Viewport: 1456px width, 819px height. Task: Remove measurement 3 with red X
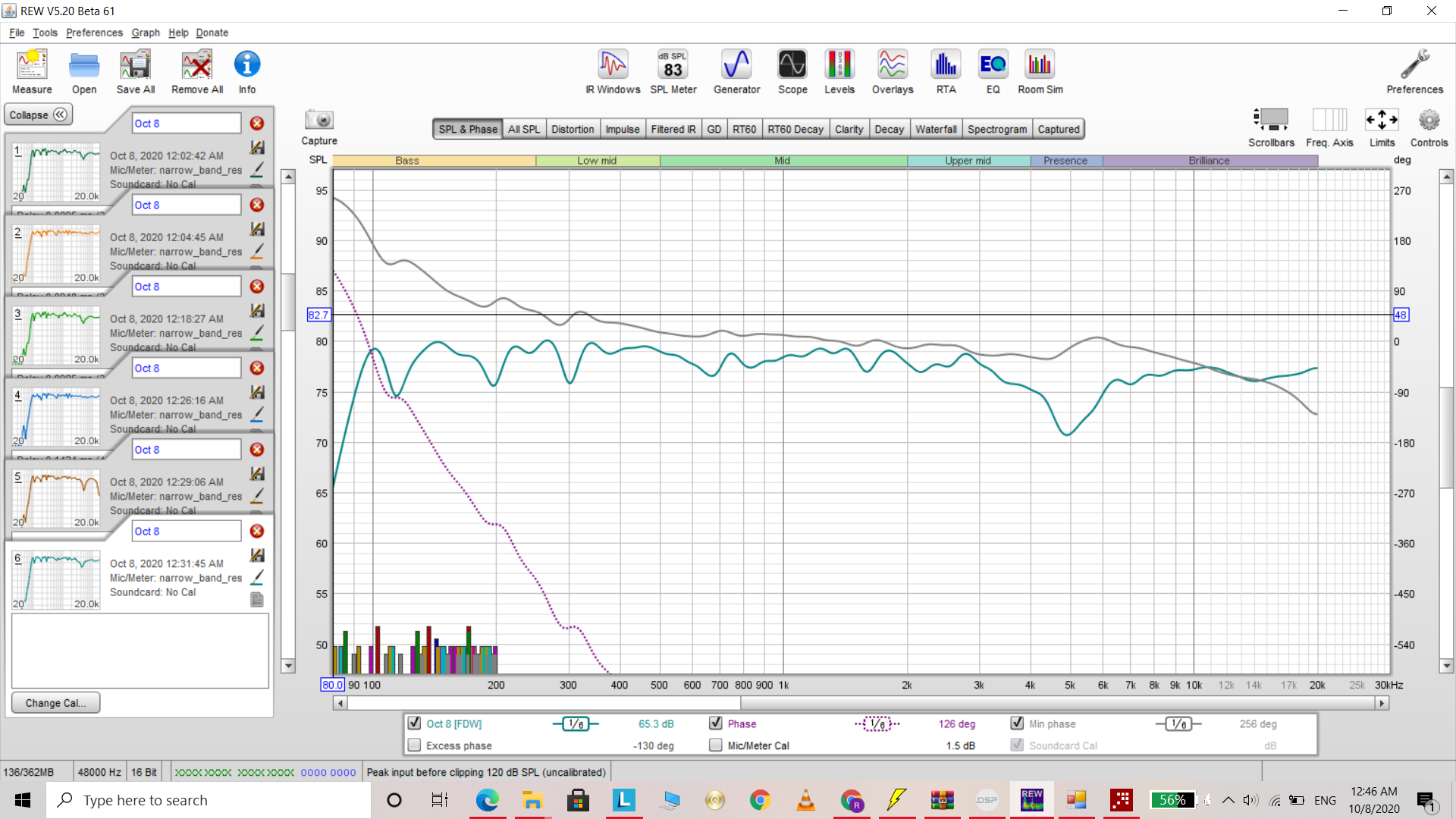pyautogui.click(x=257, y=286)
